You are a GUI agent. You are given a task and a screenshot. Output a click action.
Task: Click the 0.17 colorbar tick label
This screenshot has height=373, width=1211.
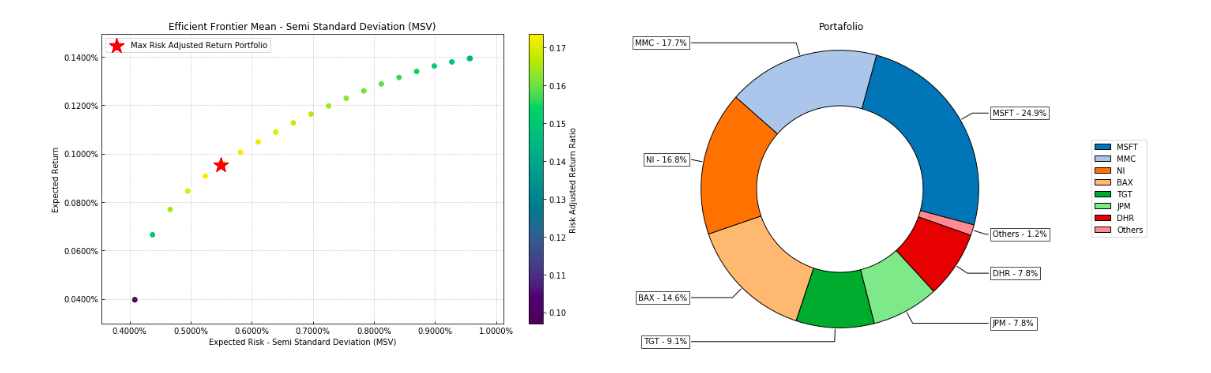558,48
